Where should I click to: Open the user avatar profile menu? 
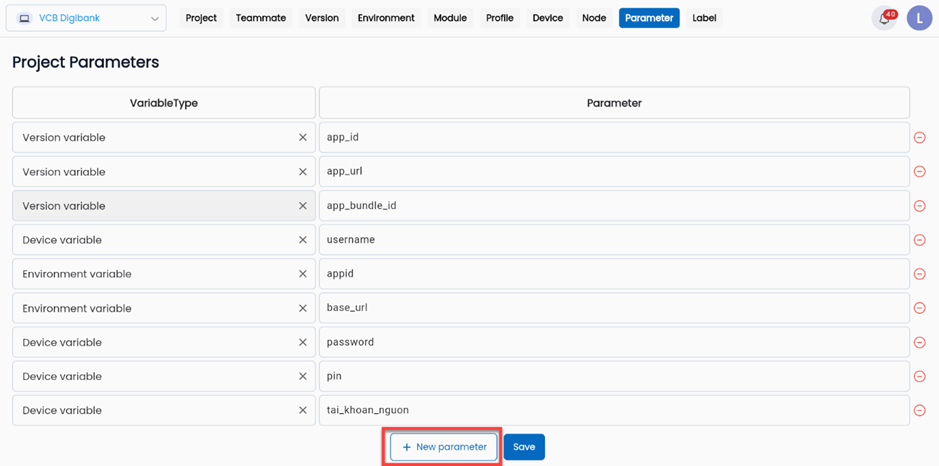click(919, 18)
